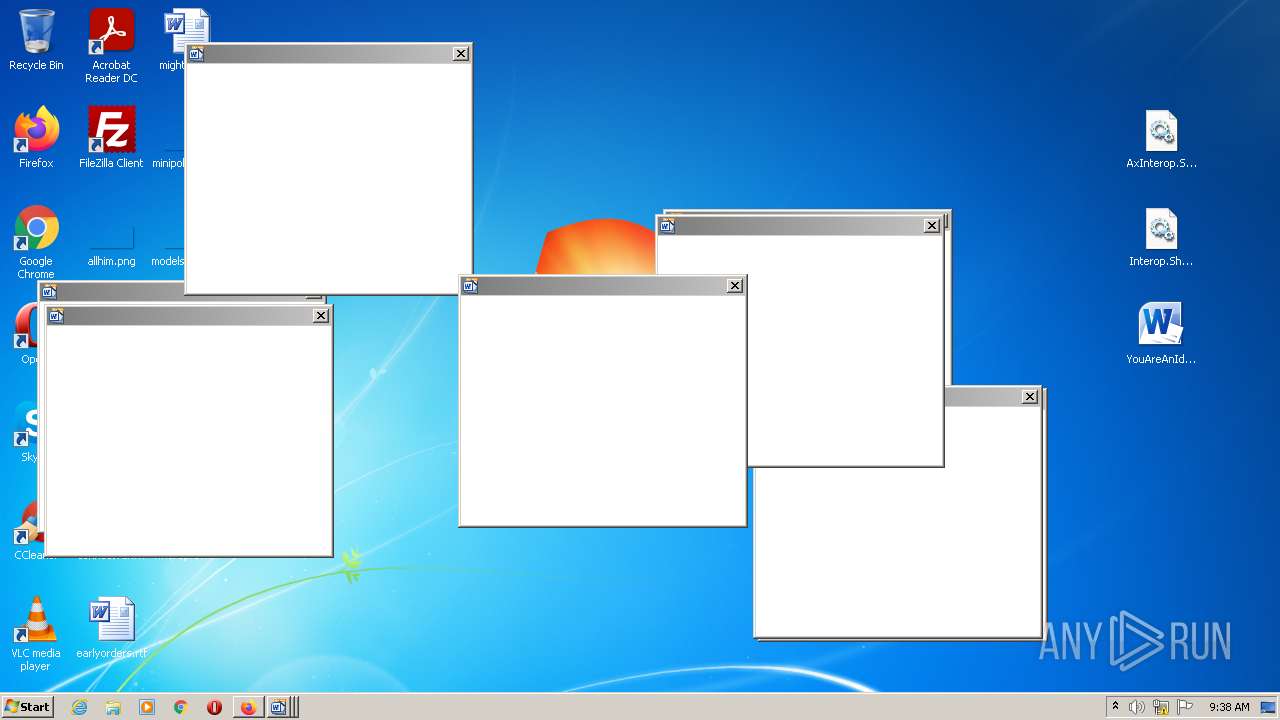Select the partly hidden CCleaner desktop shortcut

(x=27, y=530)
